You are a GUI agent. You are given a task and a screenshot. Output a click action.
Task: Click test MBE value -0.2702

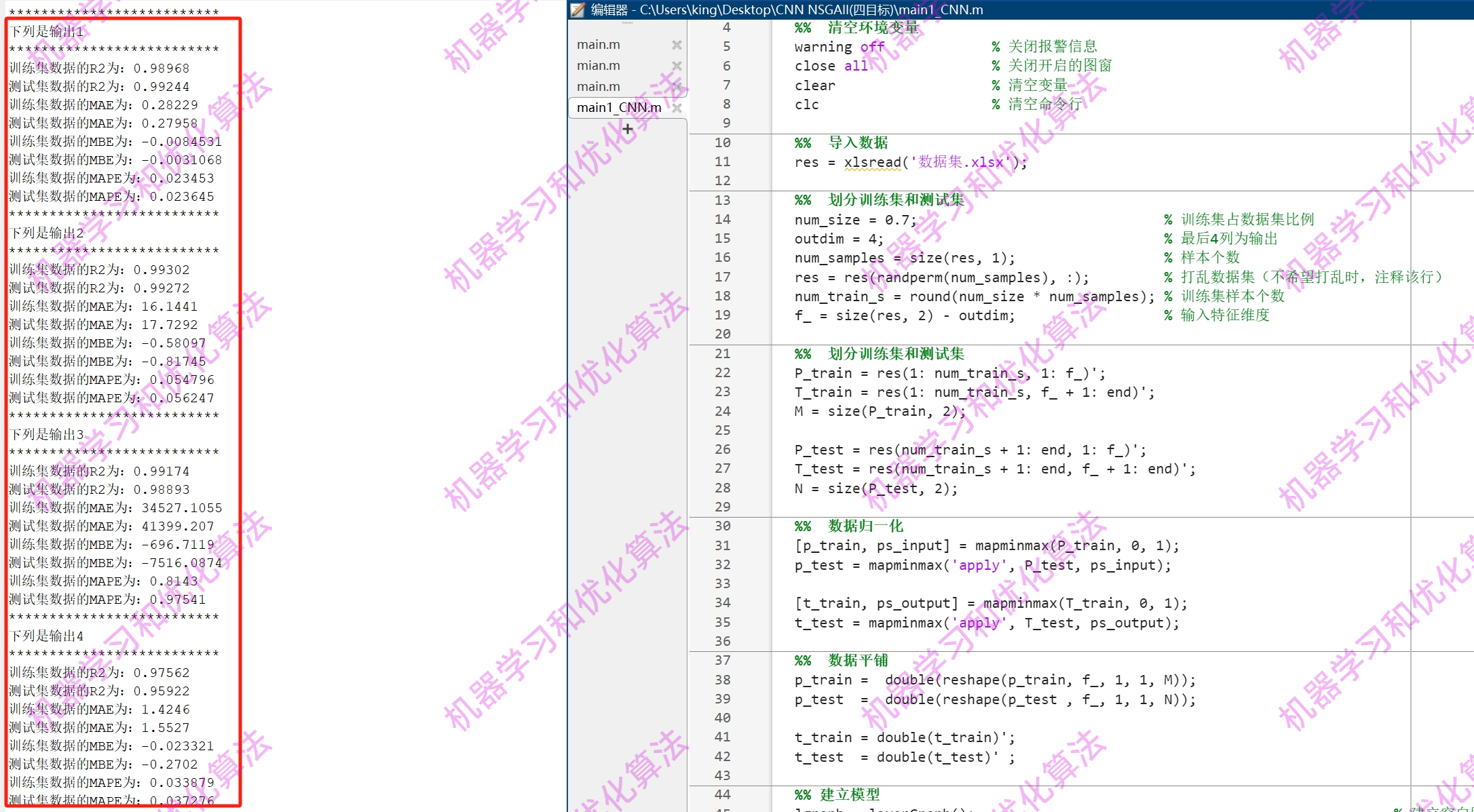coord(170,764)
